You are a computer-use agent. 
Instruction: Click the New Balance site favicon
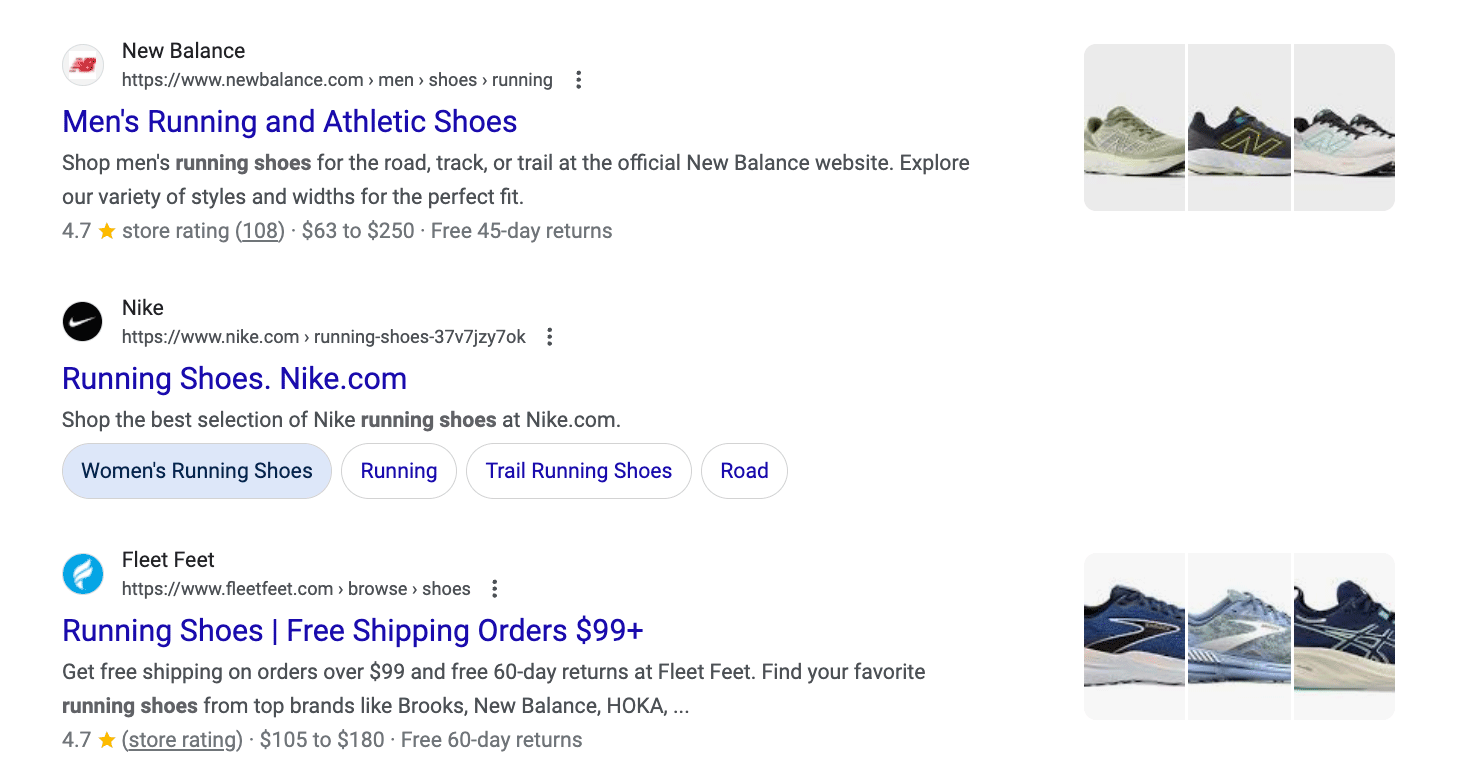83,64
